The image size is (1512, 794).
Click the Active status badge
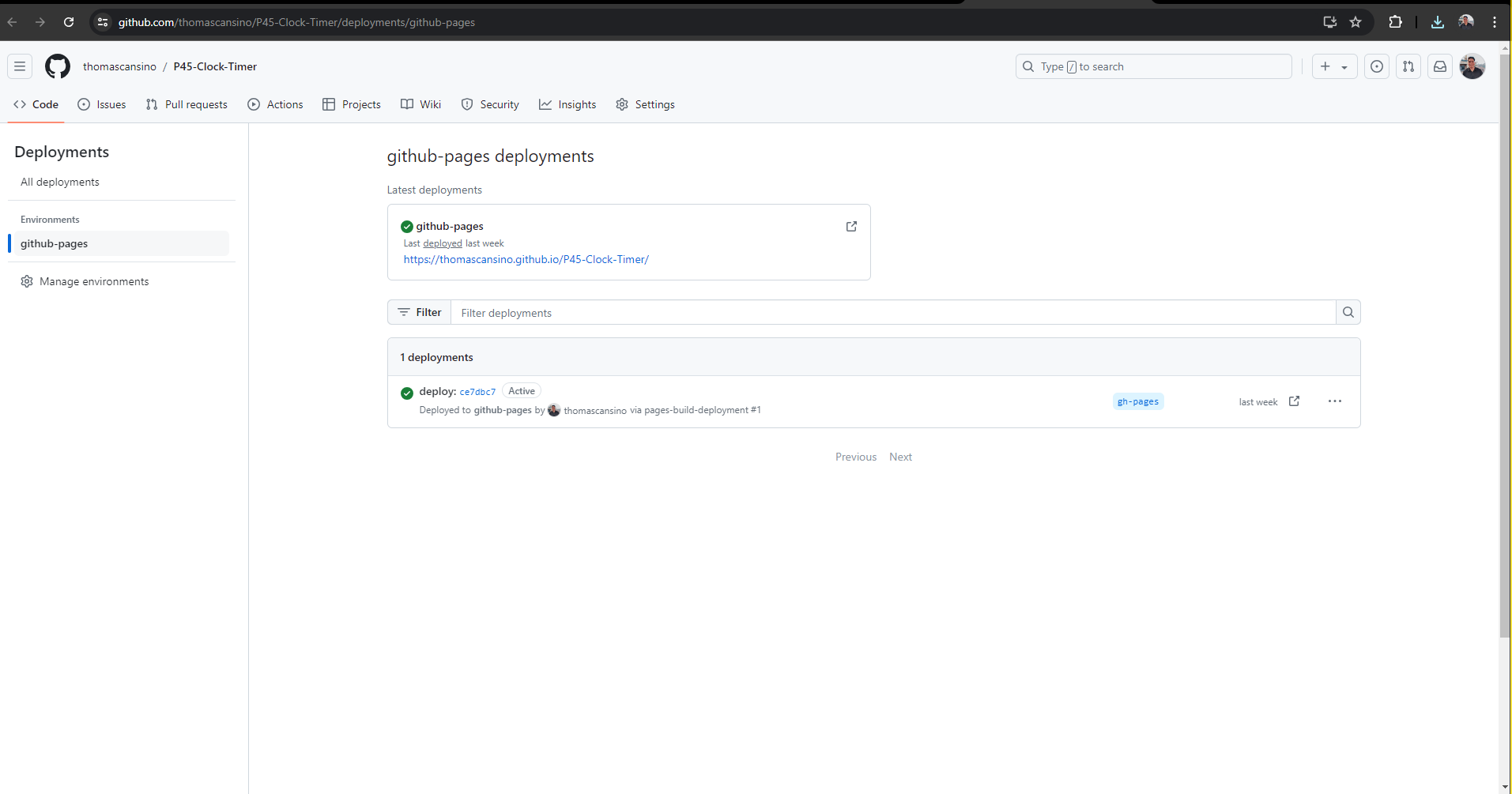pyautogui.click(x=522, y=391)
